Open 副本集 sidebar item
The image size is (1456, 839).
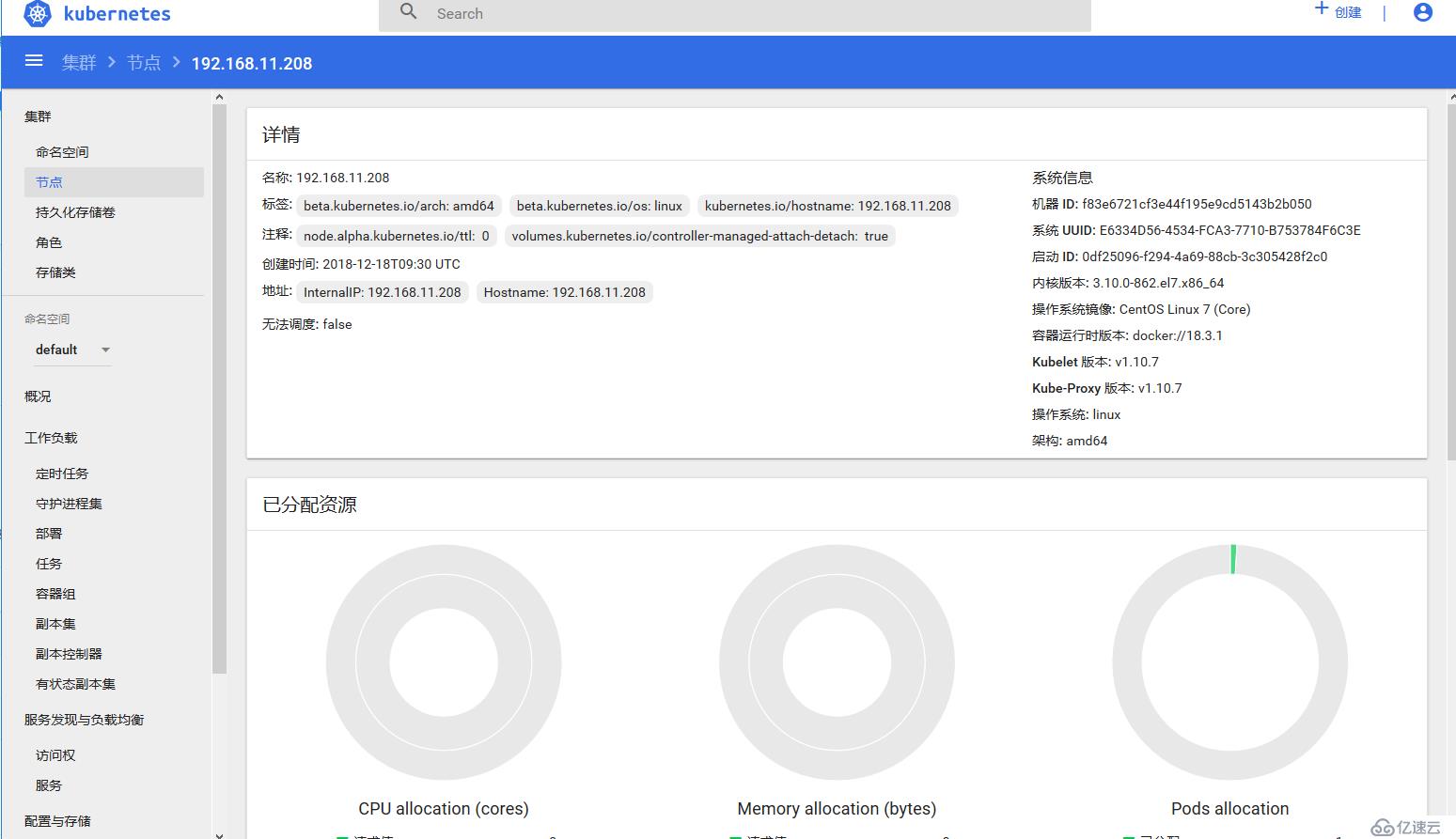pos(55,624)
